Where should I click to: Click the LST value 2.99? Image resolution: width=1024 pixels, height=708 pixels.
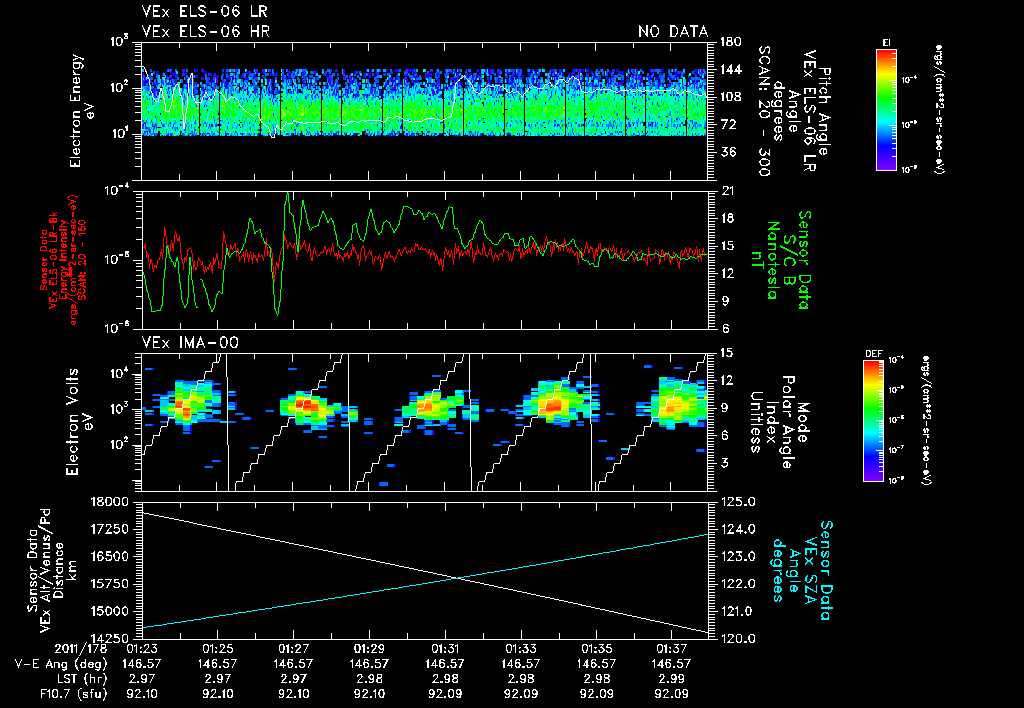pos(672,679)
